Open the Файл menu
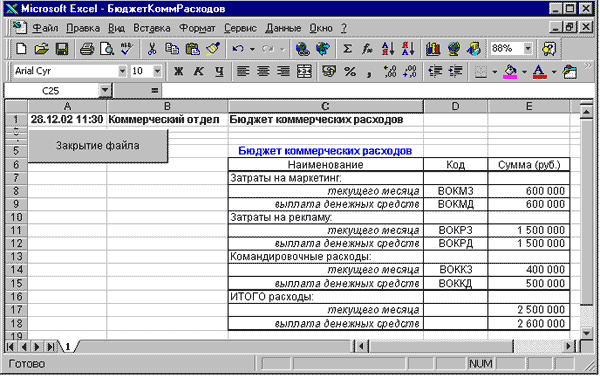 click(x=45, y=28)
